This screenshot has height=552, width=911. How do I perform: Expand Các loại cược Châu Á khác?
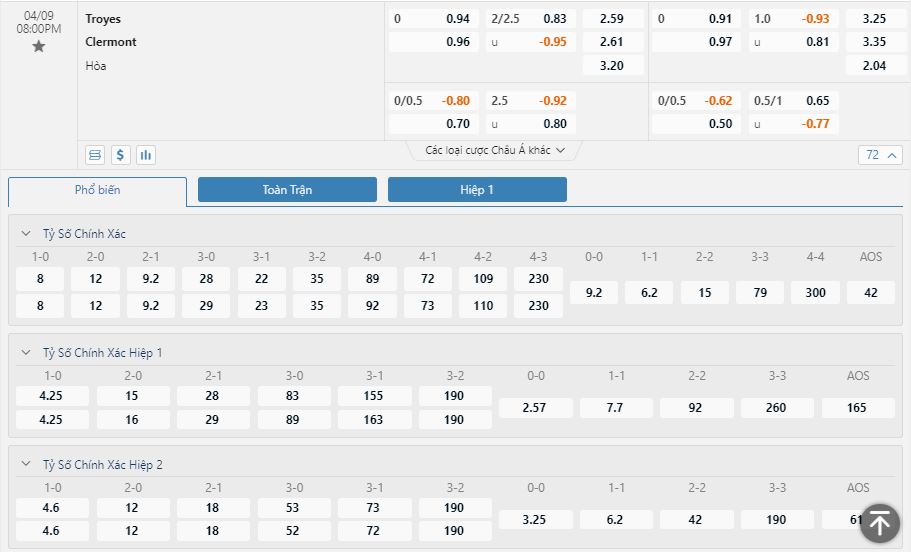(494, 150)
